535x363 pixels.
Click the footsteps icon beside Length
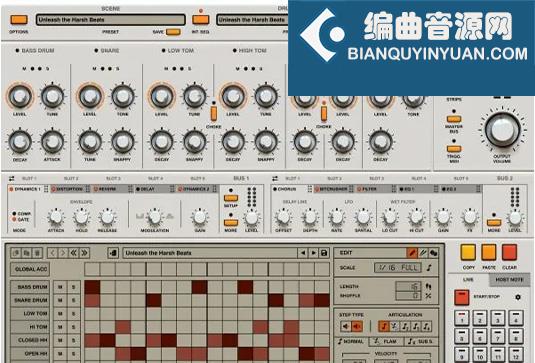(x=429, y=286)
